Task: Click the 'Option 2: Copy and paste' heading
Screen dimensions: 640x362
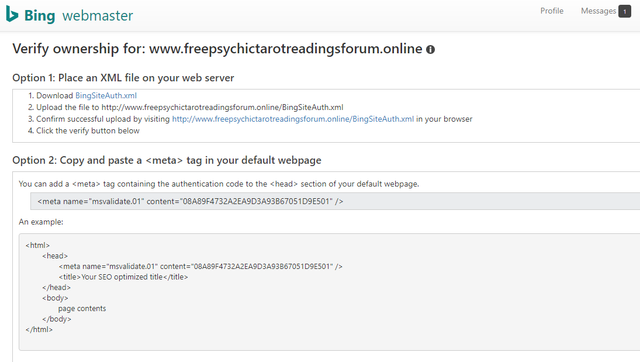Action: (167, 160)
